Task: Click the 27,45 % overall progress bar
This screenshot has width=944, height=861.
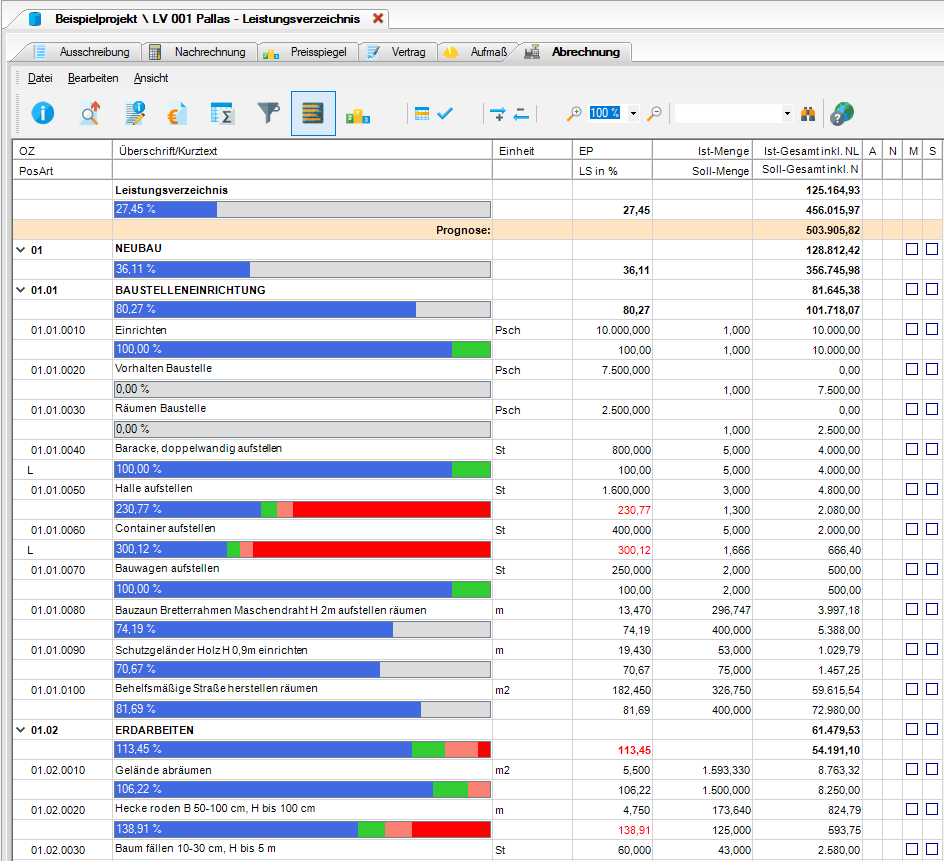Action: tap(302, 210)
